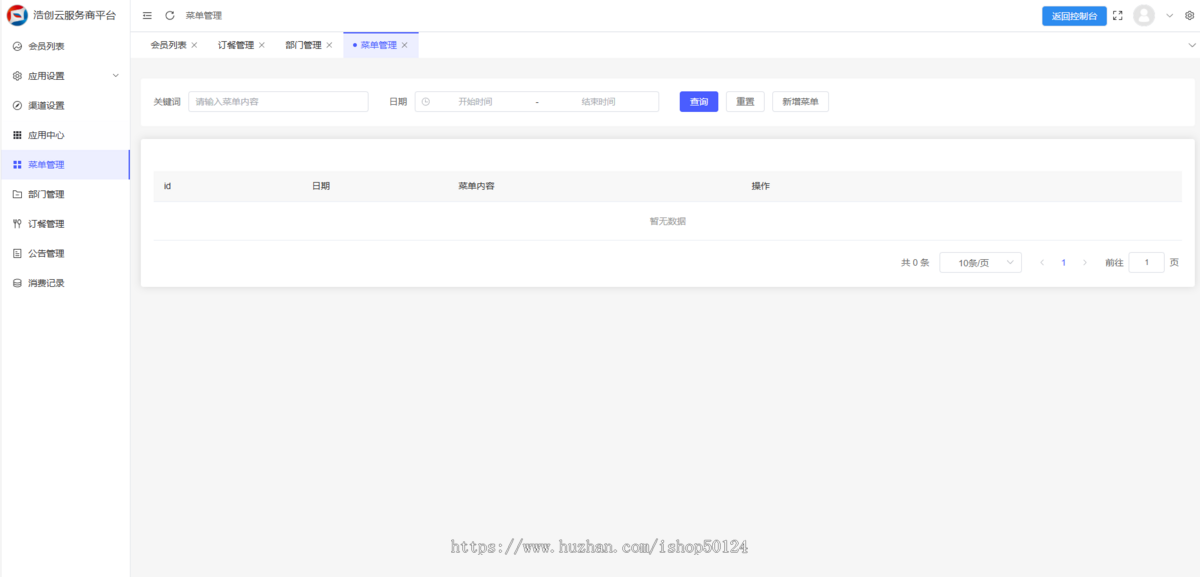The height and width of the screenshot is (577, 1200).
Task: Click the 查询 button
Action: point(699,102)
